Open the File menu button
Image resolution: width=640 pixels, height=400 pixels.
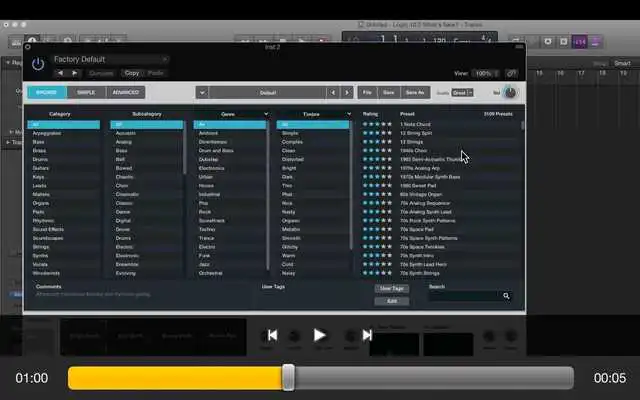click(x=367, y=93)
